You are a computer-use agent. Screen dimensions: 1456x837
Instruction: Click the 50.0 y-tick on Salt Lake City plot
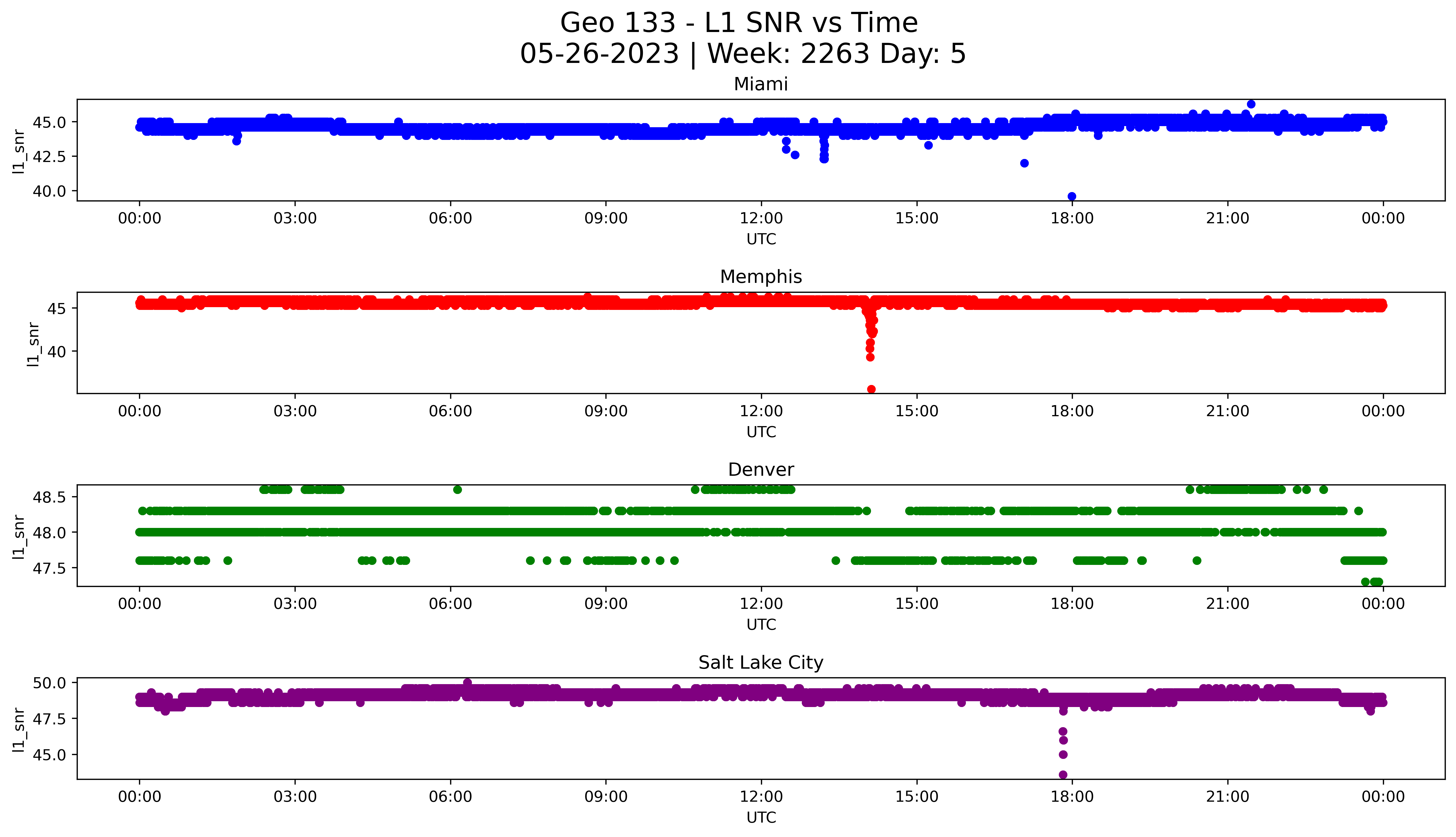click(x=50, y=683)
